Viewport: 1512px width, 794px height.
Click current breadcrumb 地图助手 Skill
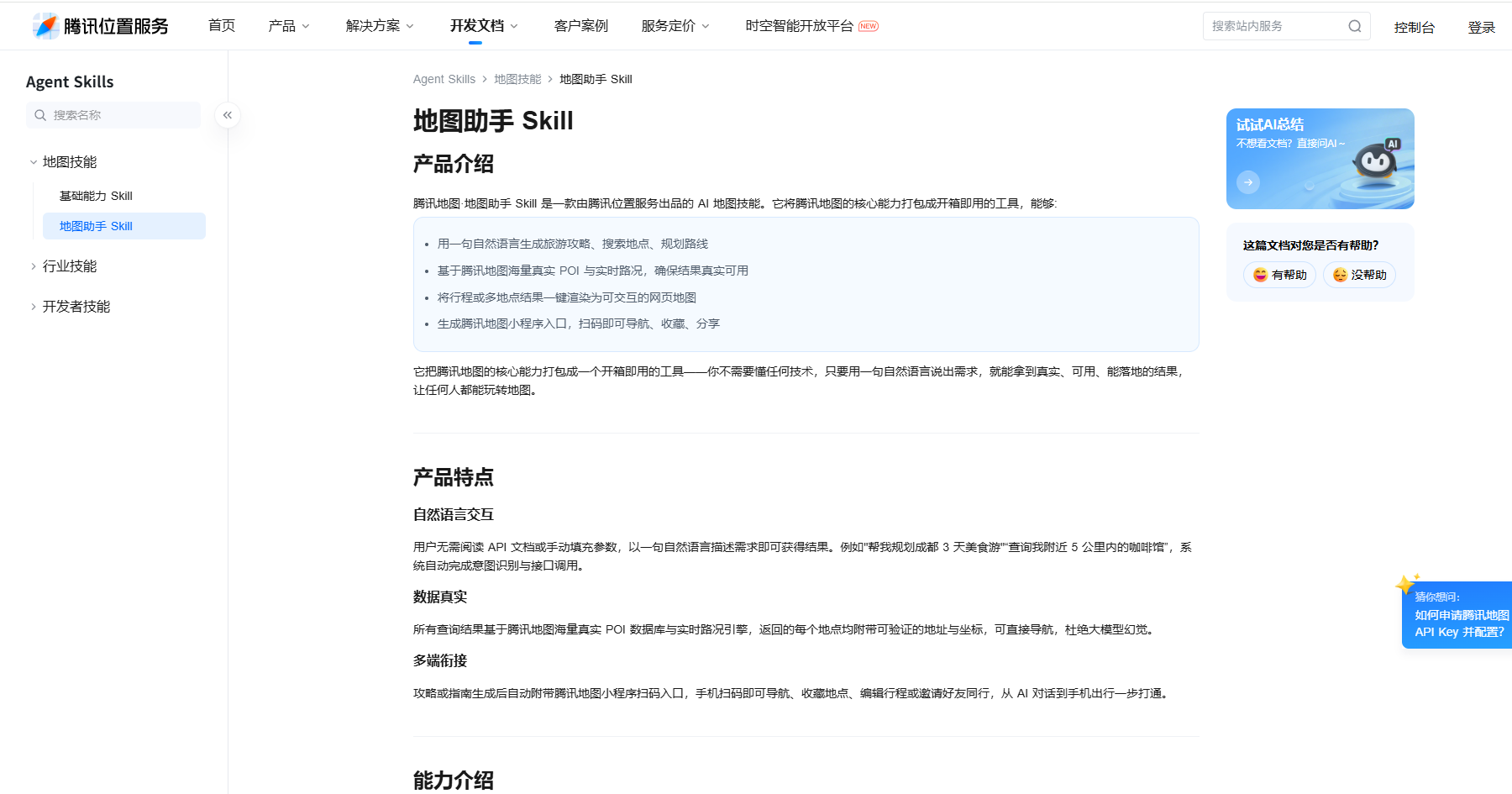click(x=596, y=79)
